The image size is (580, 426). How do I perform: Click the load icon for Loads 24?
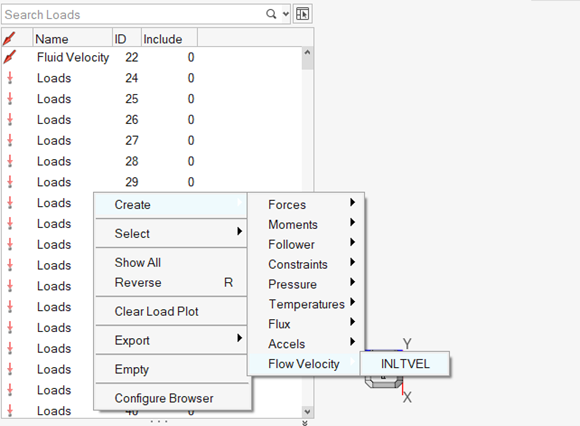pyautogui.click(x=10, y=78)
